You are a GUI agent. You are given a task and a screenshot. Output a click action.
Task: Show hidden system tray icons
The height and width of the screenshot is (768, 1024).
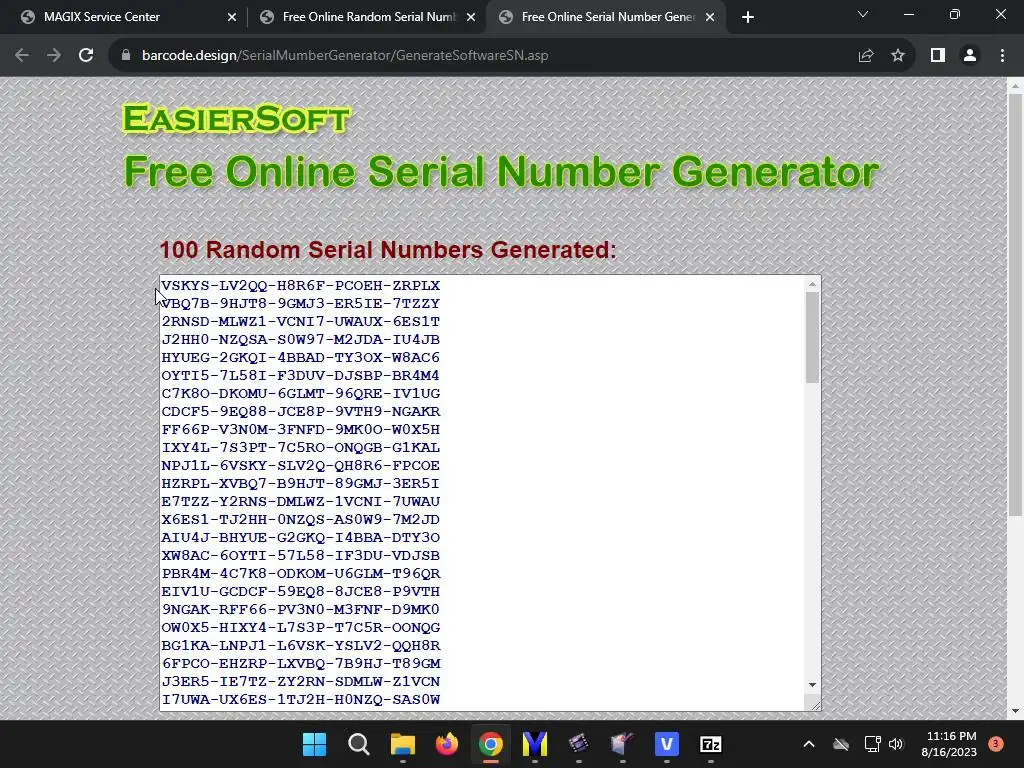pos(808,744)
